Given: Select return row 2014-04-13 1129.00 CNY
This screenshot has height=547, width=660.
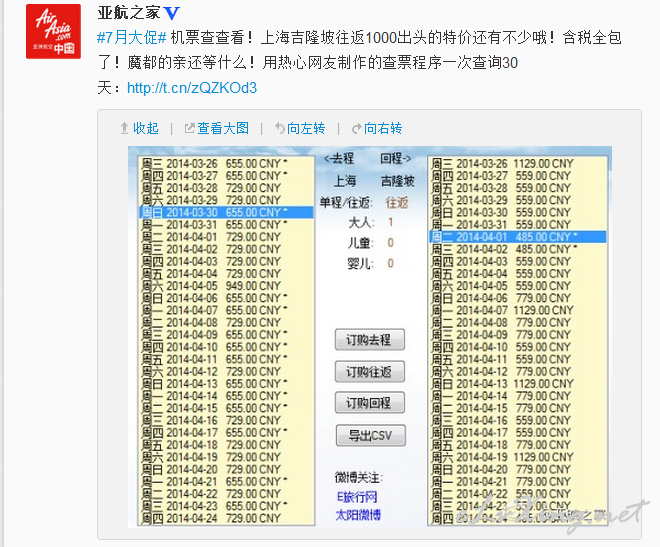Looking at the screenshot, I should click(518, 383).
